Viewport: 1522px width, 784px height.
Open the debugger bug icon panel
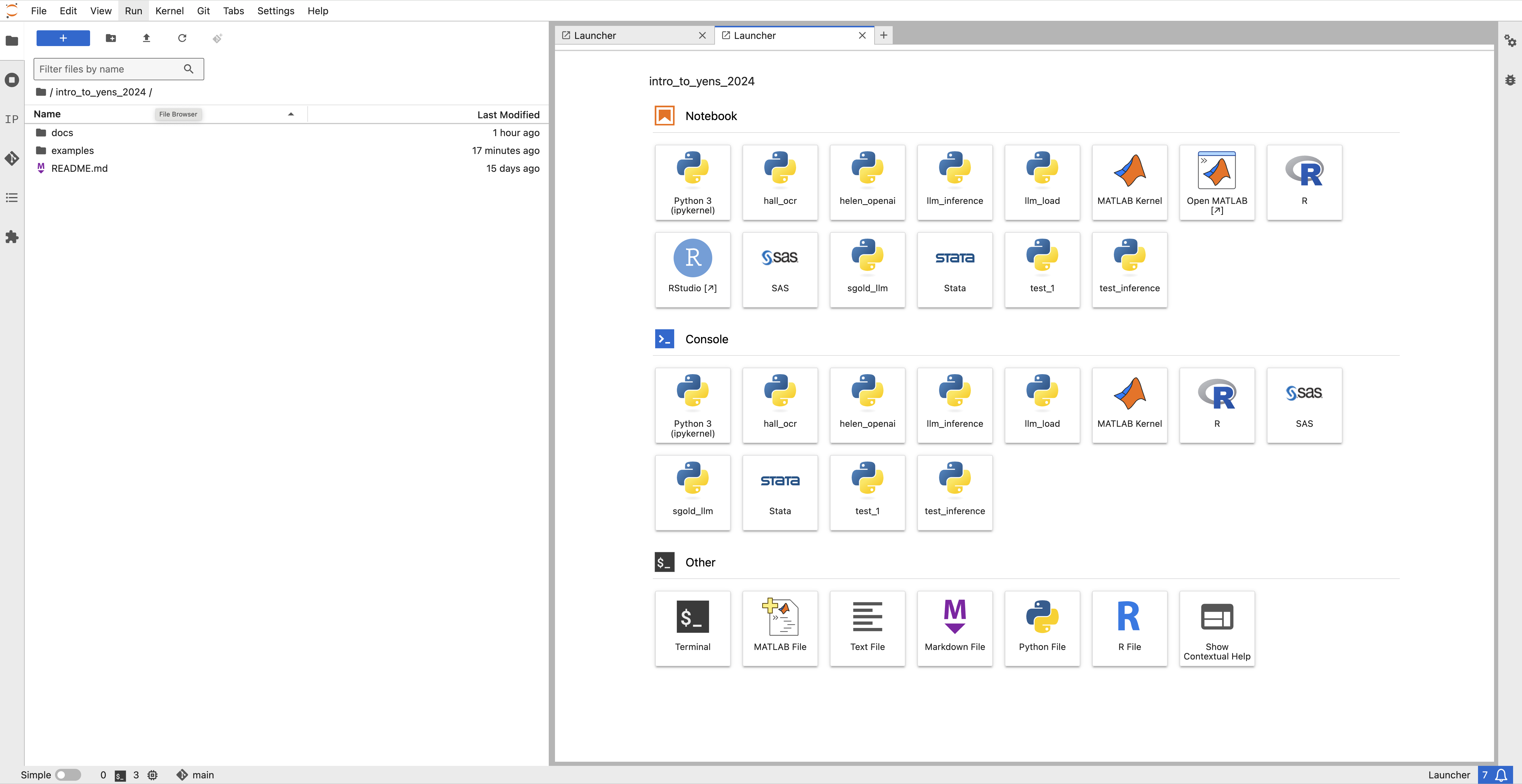point(1510,80)
